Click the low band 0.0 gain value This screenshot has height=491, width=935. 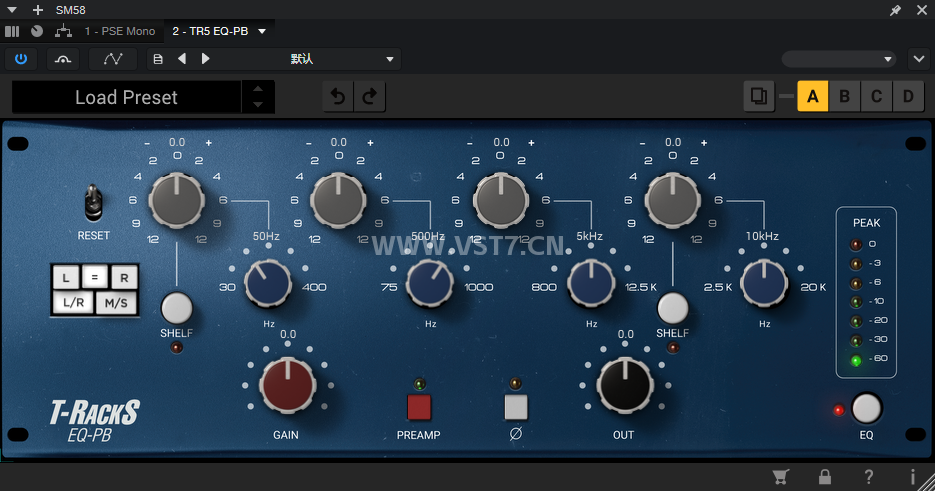pos(177,143)
